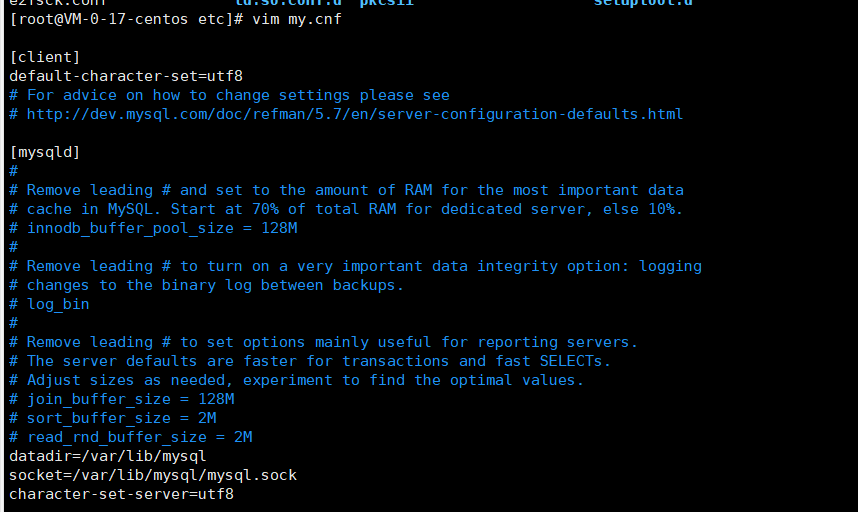The height and width of the screenshot is (512, 858).
Task: Click the socket=/var/lib/mysql/mysql.sock line
Action: [x=153, y=475]
